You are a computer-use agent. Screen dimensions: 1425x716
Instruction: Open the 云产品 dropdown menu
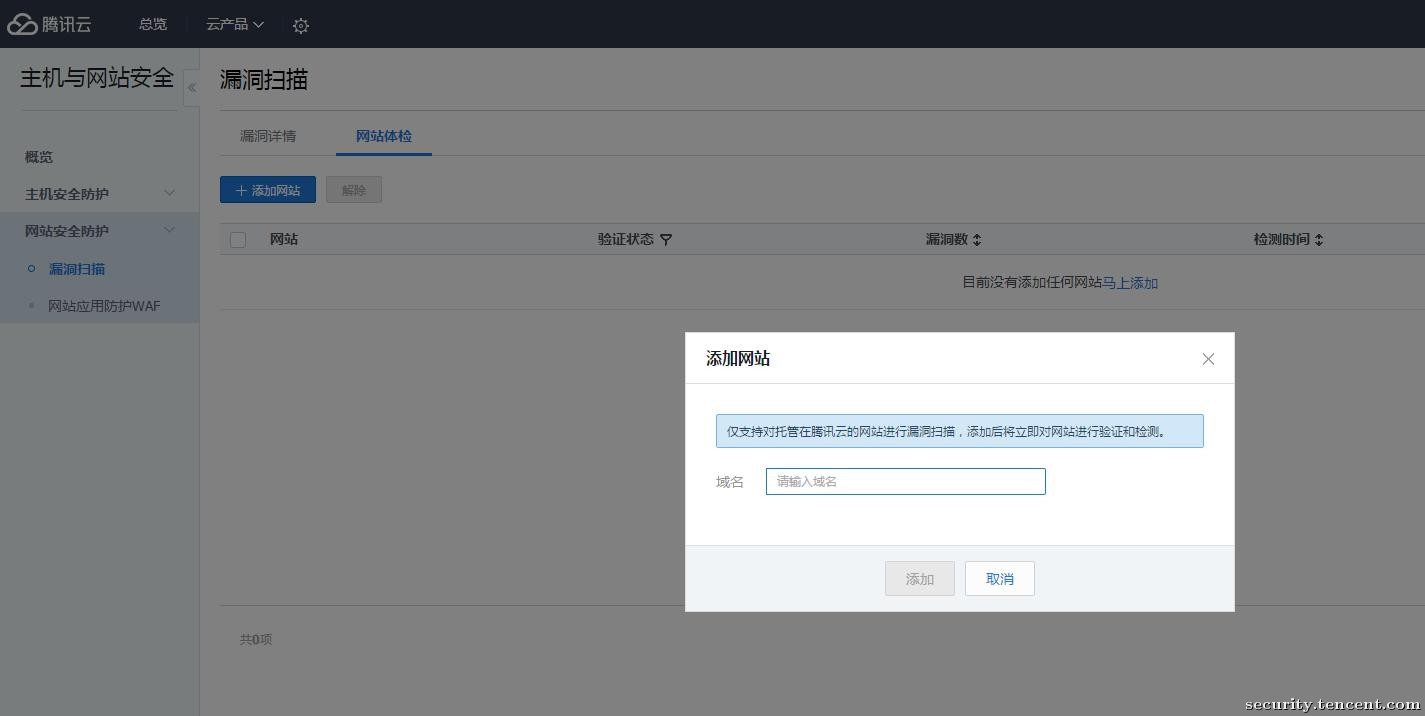(234, 25)
